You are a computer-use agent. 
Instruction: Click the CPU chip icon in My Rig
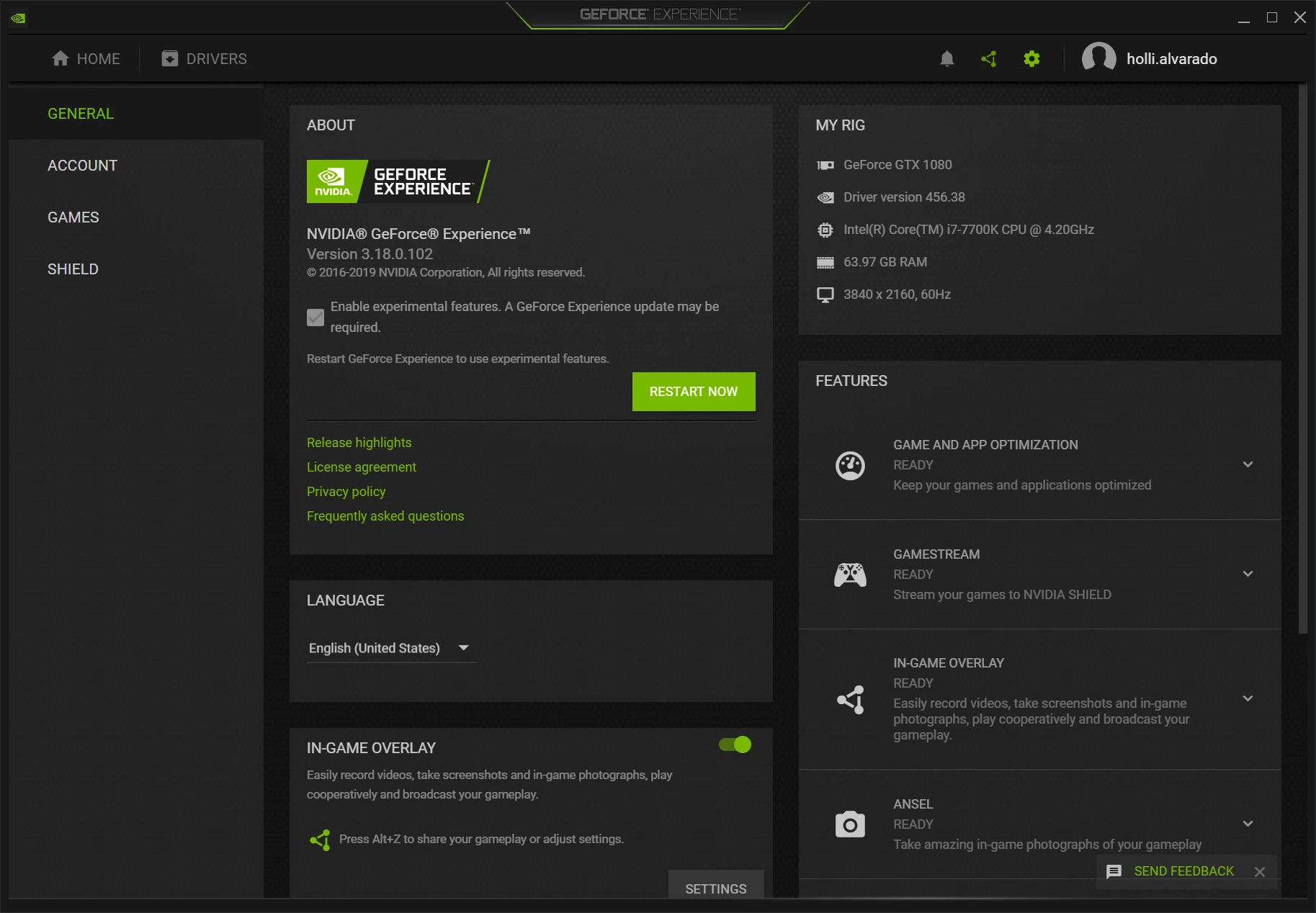[825, 230]
